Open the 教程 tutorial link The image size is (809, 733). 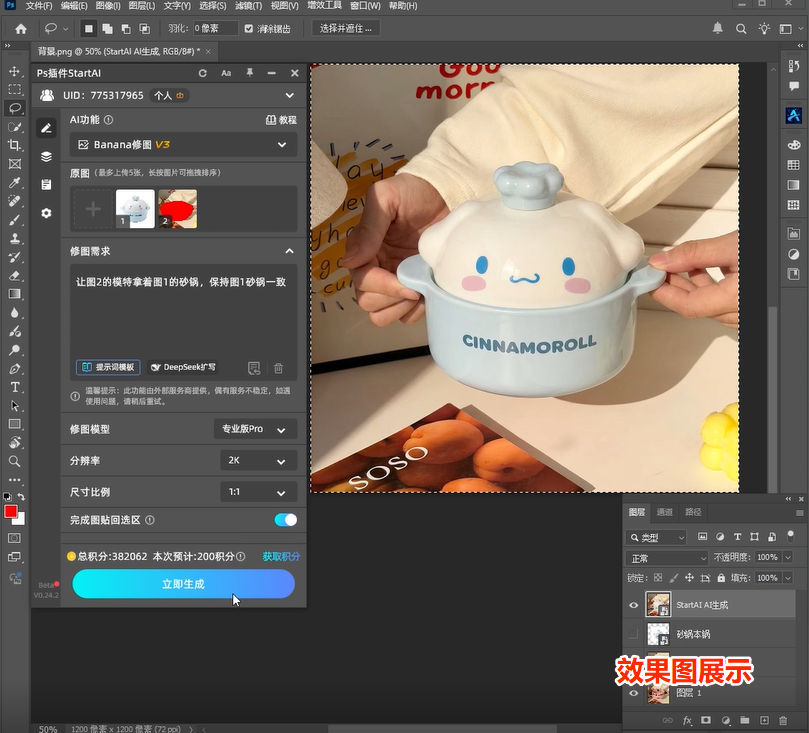pyautogui.click(x=281, y=120)
